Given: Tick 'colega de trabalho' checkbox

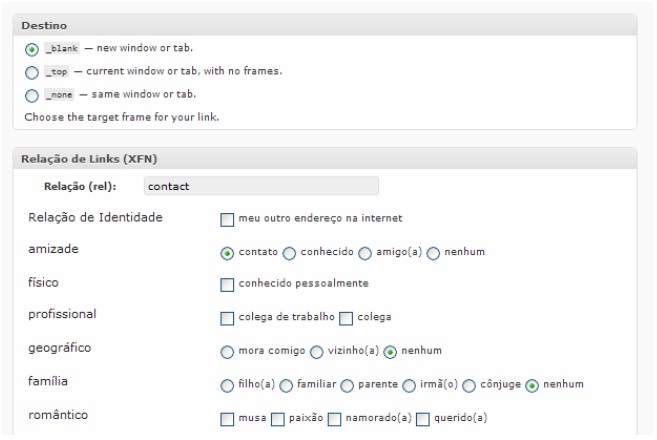Looking at the screenshot, I should point(227,318).
